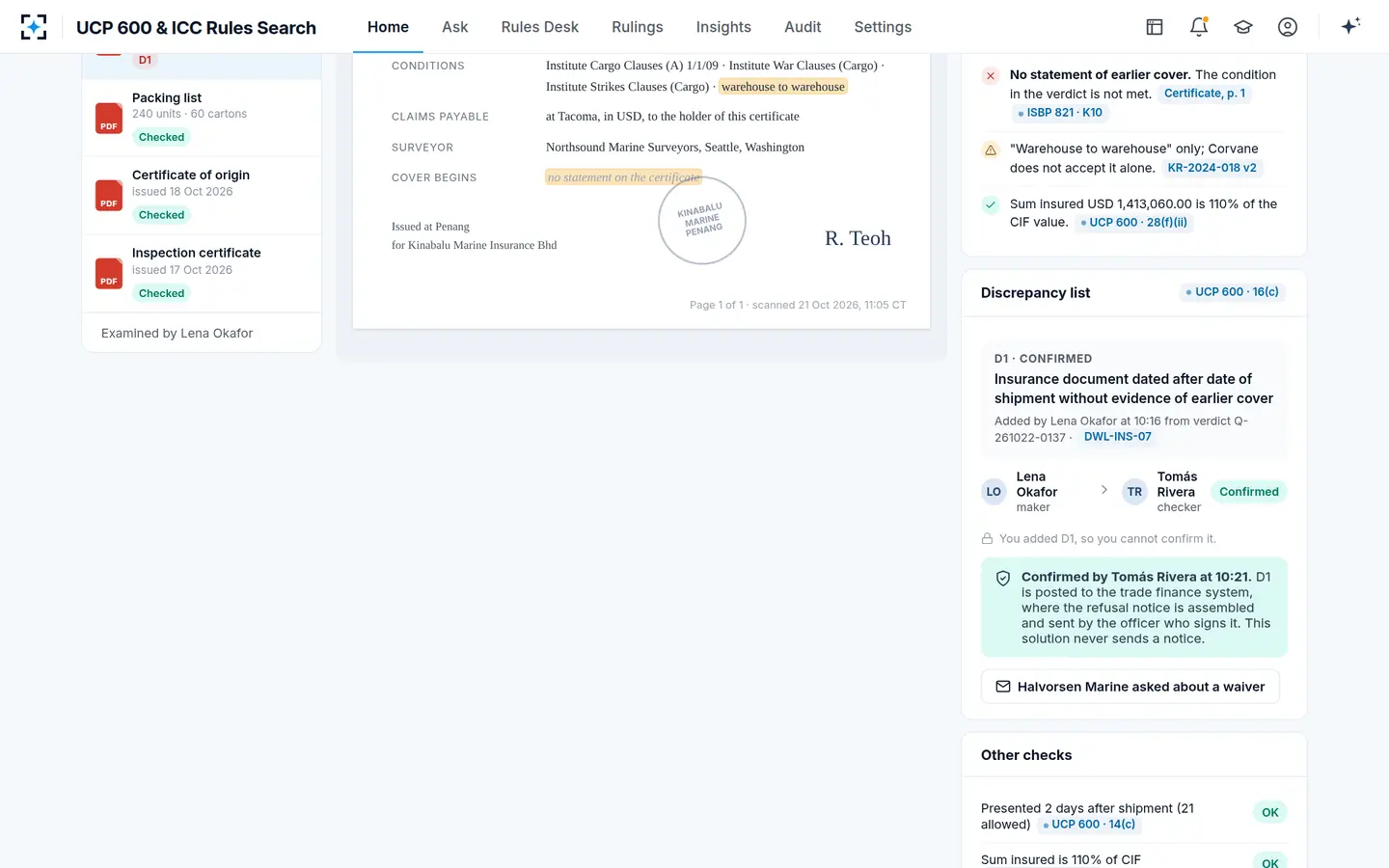Open the Certificate of origin PDF icon
Screen dimensions: 1389x868
click(x=109, y=195)
